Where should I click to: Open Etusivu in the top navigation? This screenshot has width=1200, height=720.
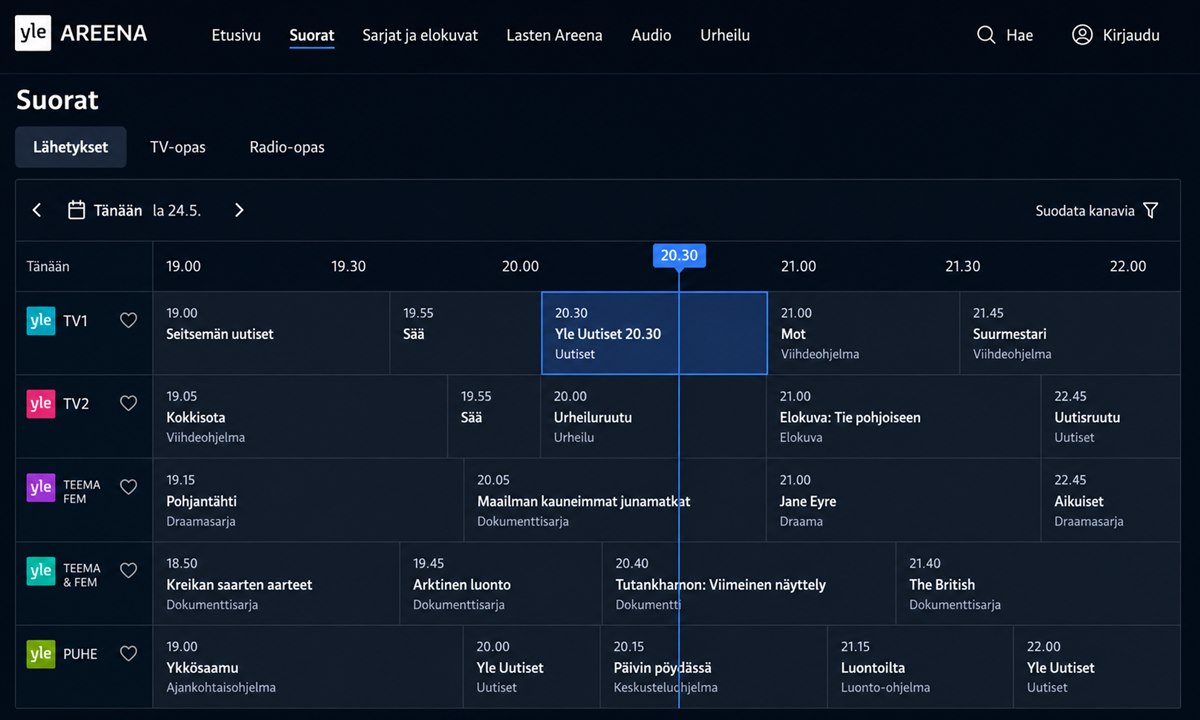[x=236, y=35]
